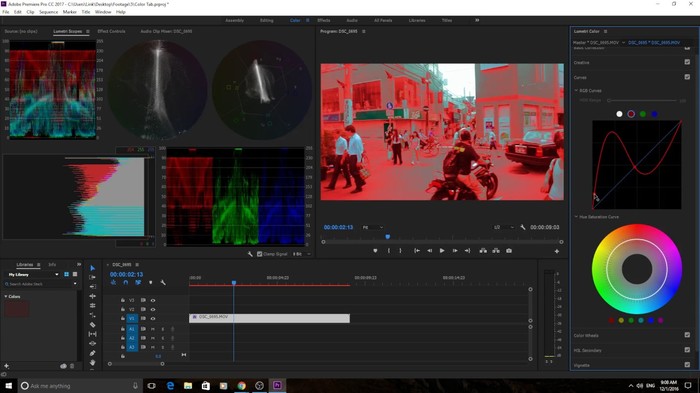The width and height of the screenshot is (700, 393).
Task: Open Timeline Display Settings wrench
Action: (x=163, y=283)
